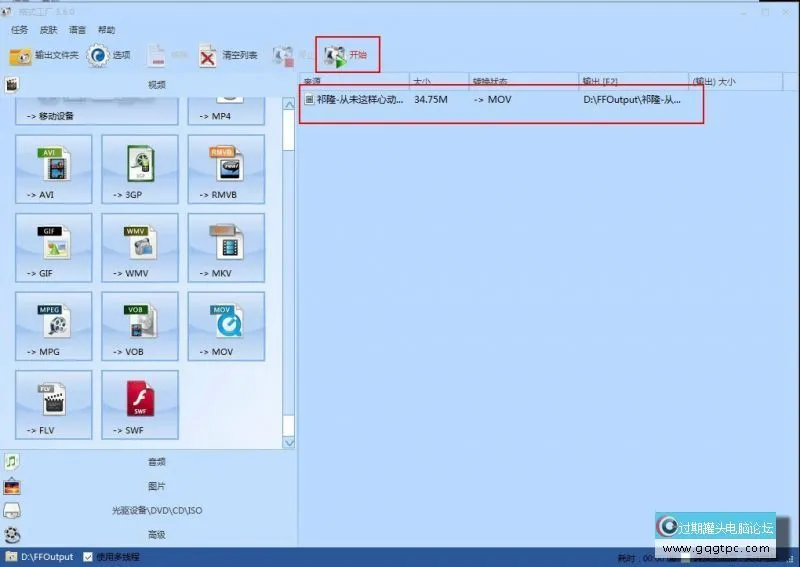The width and height of the screenshot is (800, 567).
Task: Sort by the 大小 size column header
Action: coord(439,82)
